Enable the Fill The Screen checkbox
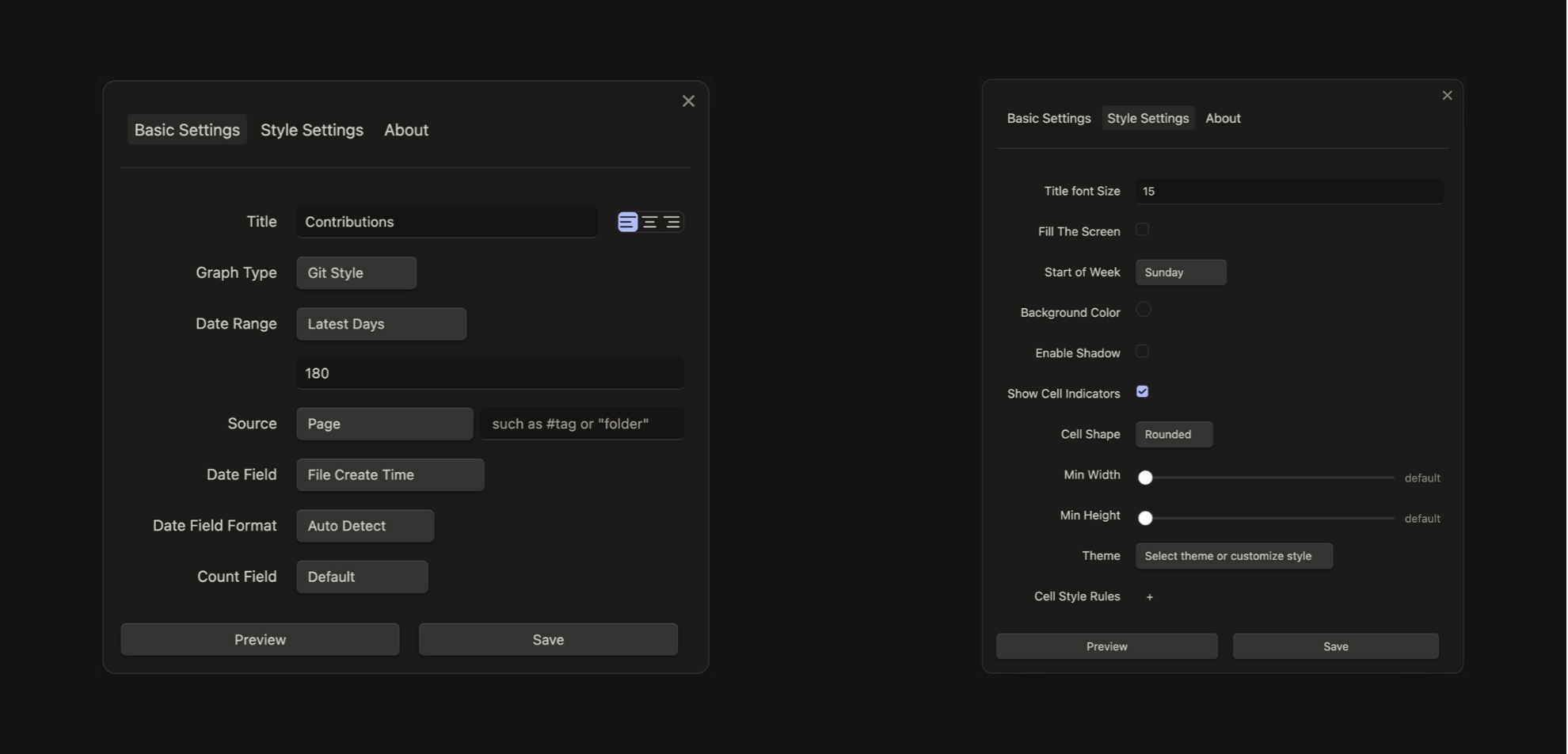 1142,230
